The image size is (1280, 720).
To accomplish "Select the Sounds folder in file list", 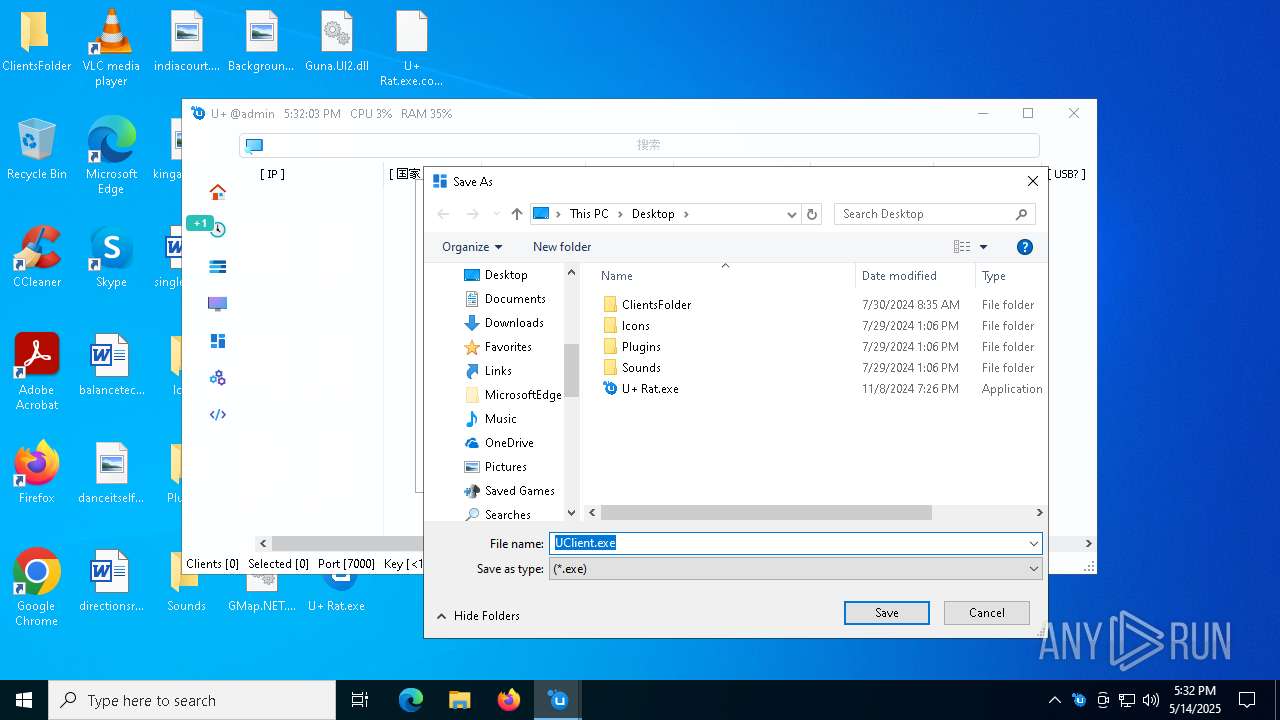I will (641, 368).
